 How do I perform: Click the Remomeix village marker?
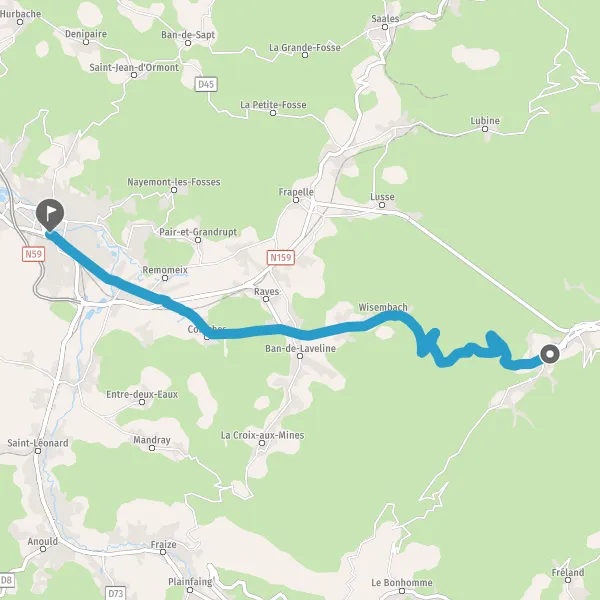click(165, 278)
